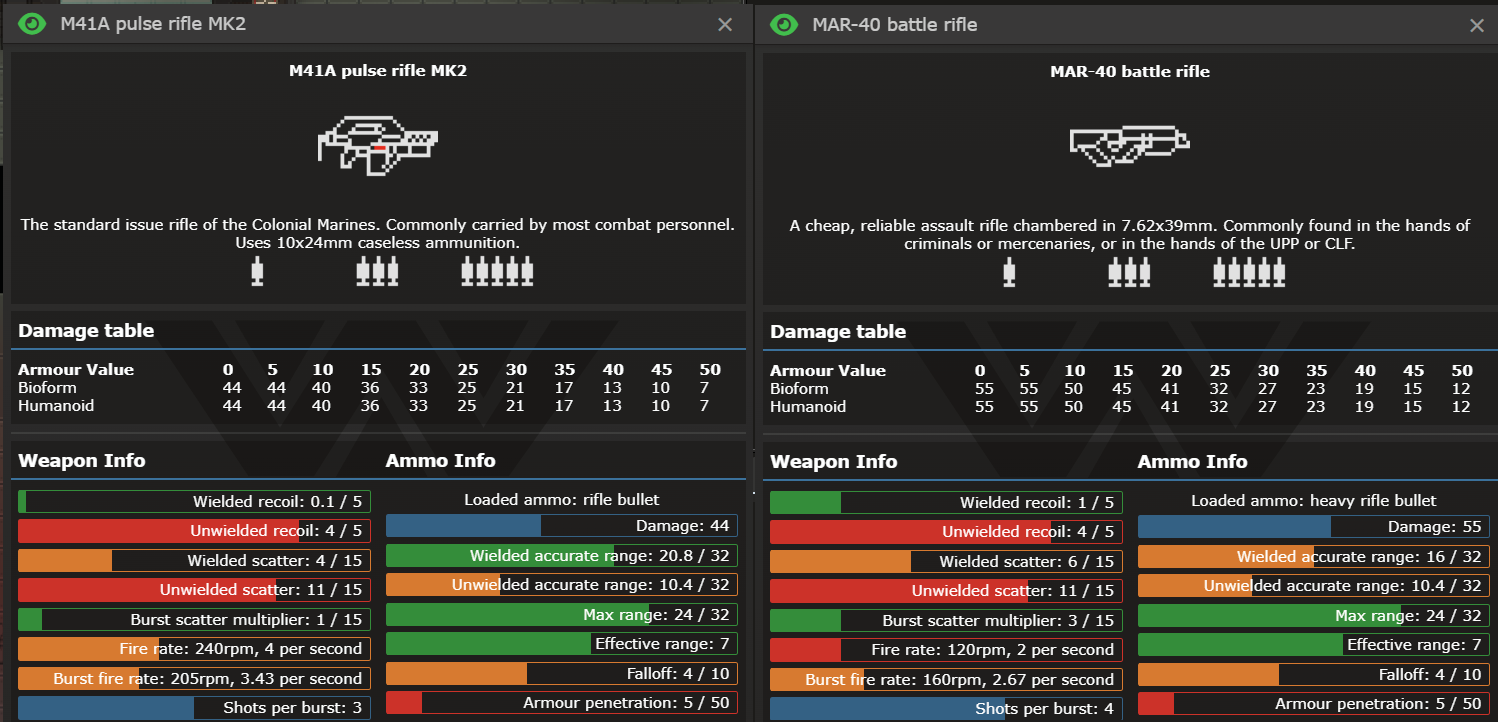Toggle green eye icon on MAR-40 window
This screenshot has width=1498, height=722.
click(x=784, y=25)
